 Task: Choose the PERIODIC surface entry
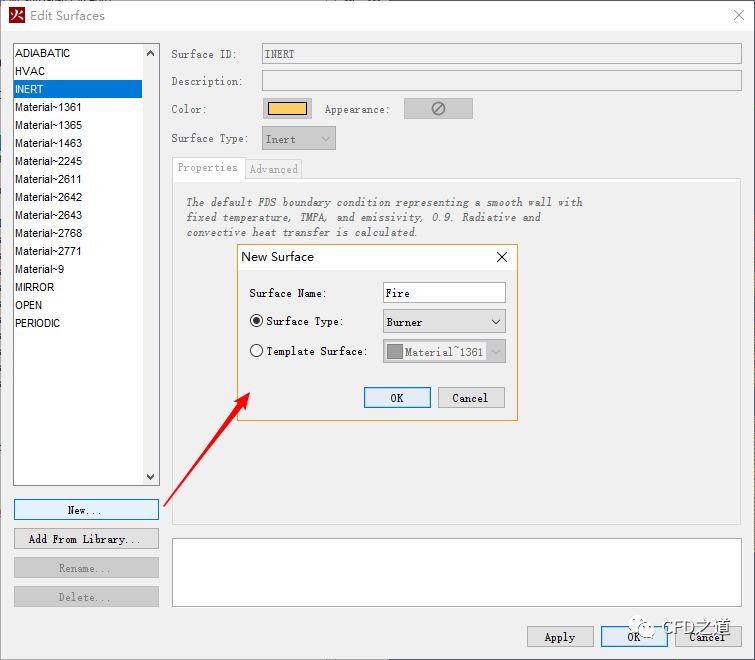(x=38, y=323)
